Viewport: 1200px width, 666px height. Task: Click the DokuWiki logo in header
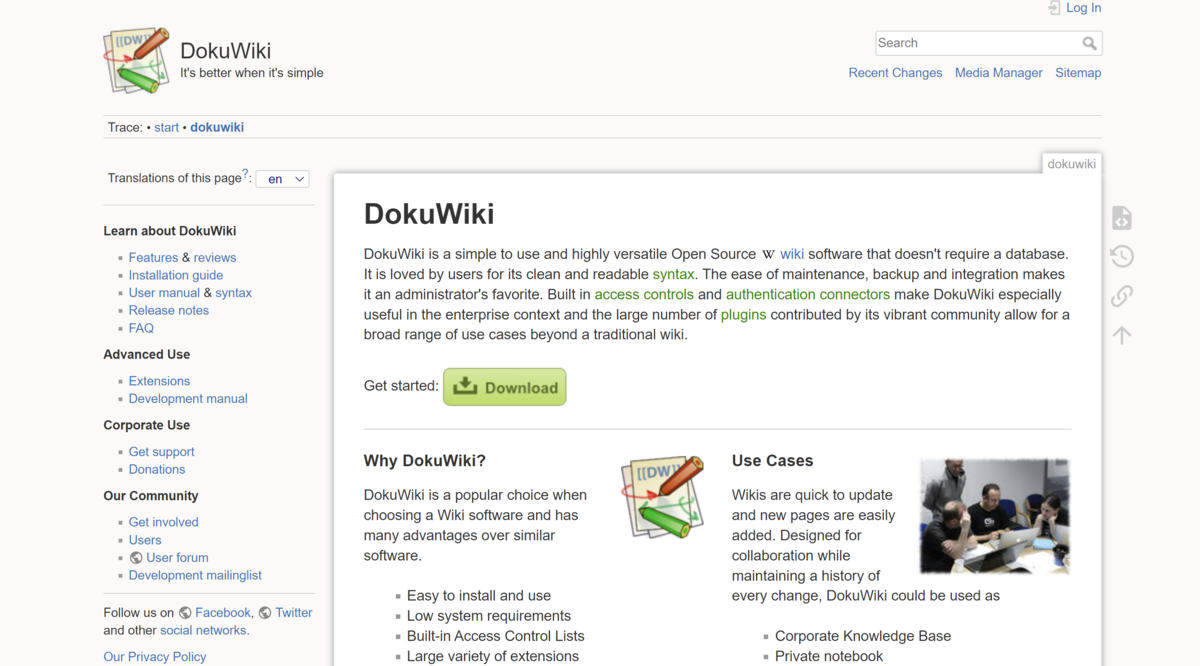136,61
